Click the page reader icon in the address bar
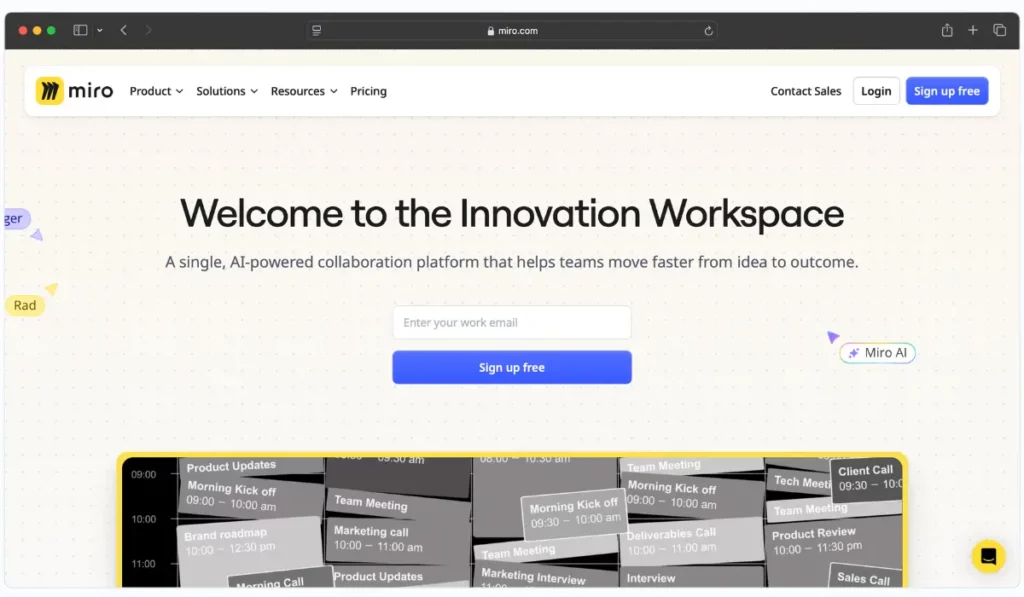The image size is (1024, 597). pos(317,30)
